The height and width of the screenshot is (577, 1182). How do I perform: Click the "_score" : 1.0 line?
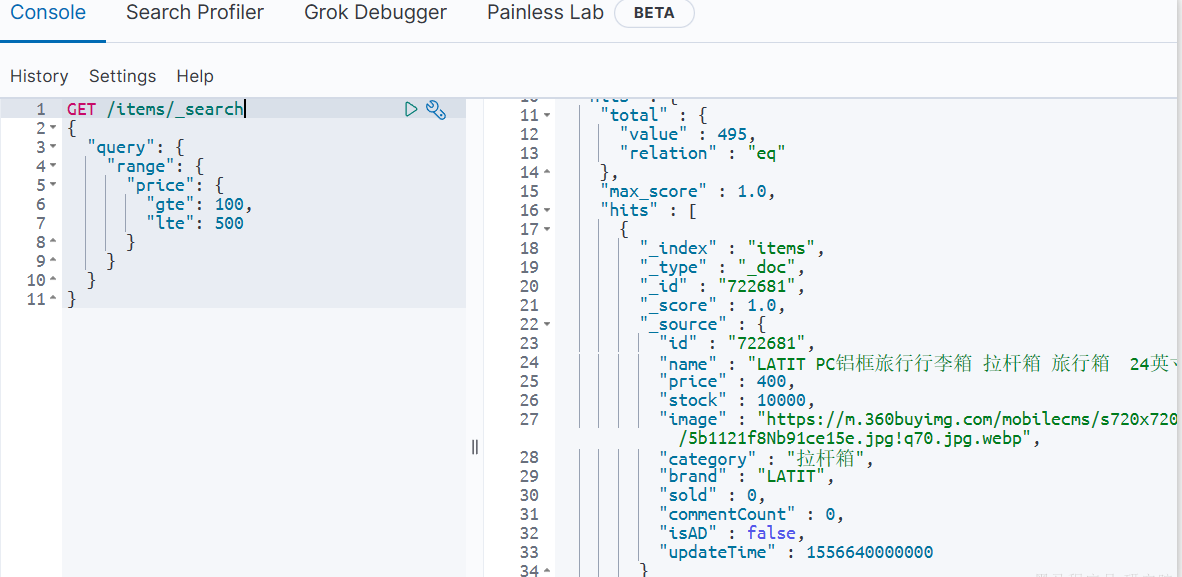[712, 305]
